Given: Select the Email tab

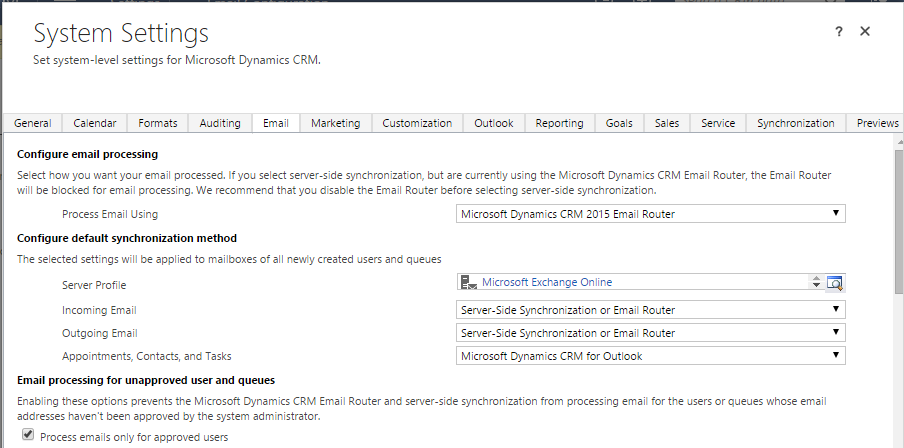Looking at the screenshot, I should [276, 123].
